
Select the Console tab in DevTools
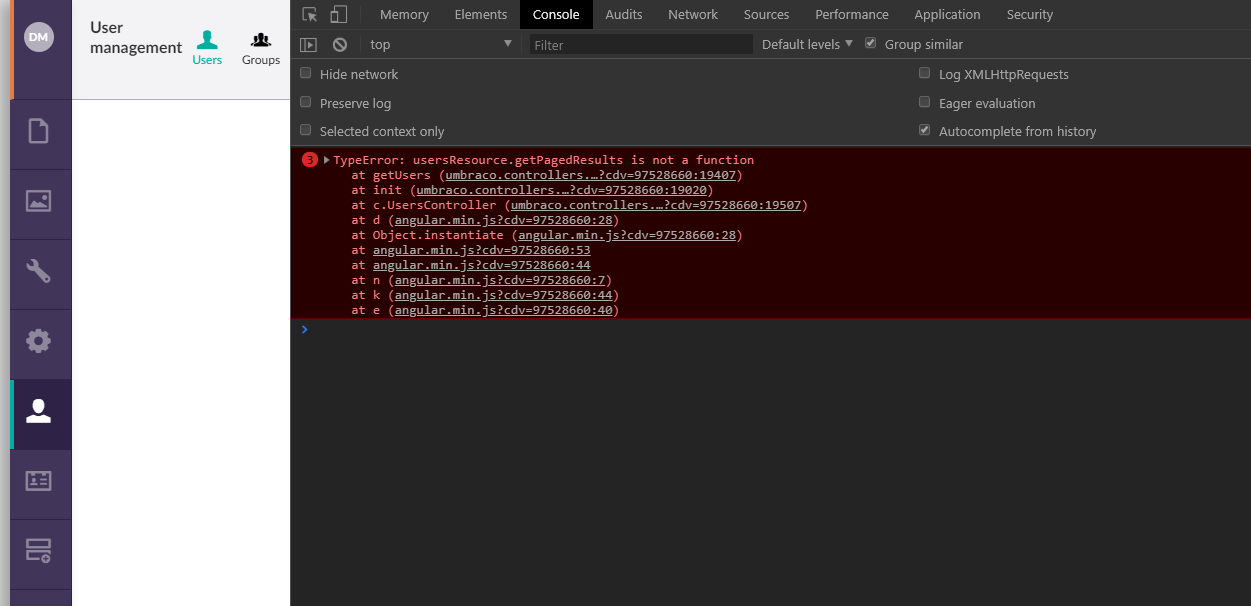coord(556,14)
